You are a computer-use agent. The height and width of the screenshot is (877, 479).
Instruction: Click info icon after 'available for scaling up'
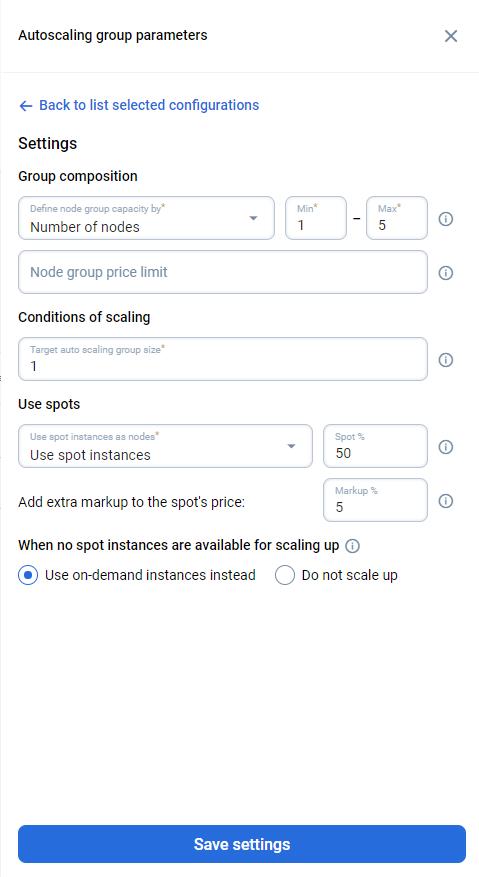[x=352, y=546]
